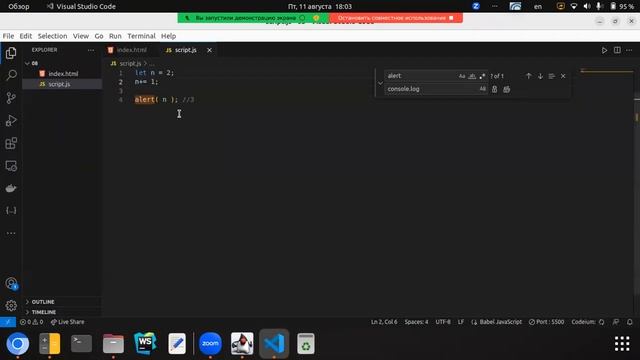The image size is (640, 360).
Task: Open the Run menu
Action: pyautogui.click(x=115, y=36)
